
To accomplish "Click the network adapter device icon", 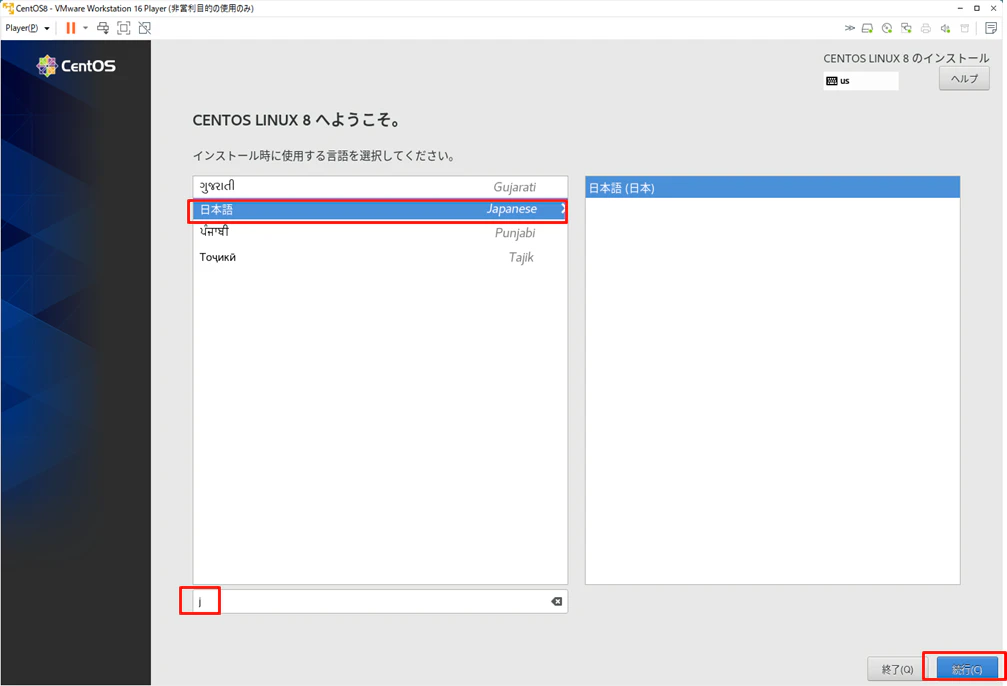I will [906, 28].
